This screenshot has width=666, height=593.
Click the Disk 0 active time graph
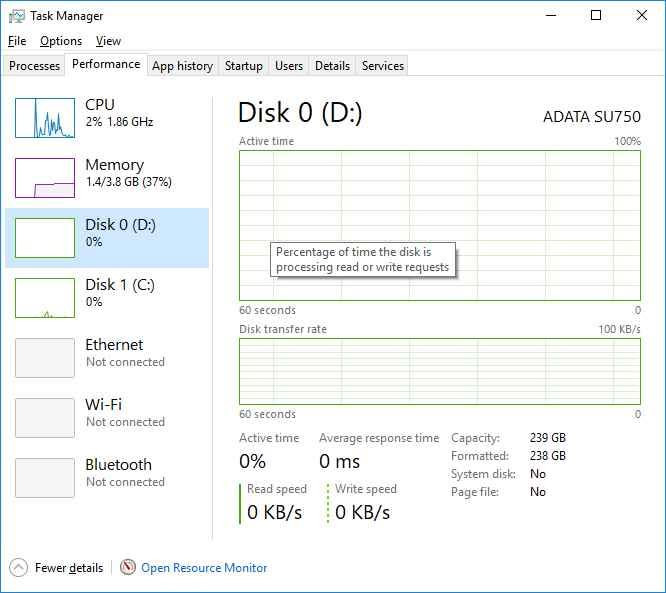440,226
